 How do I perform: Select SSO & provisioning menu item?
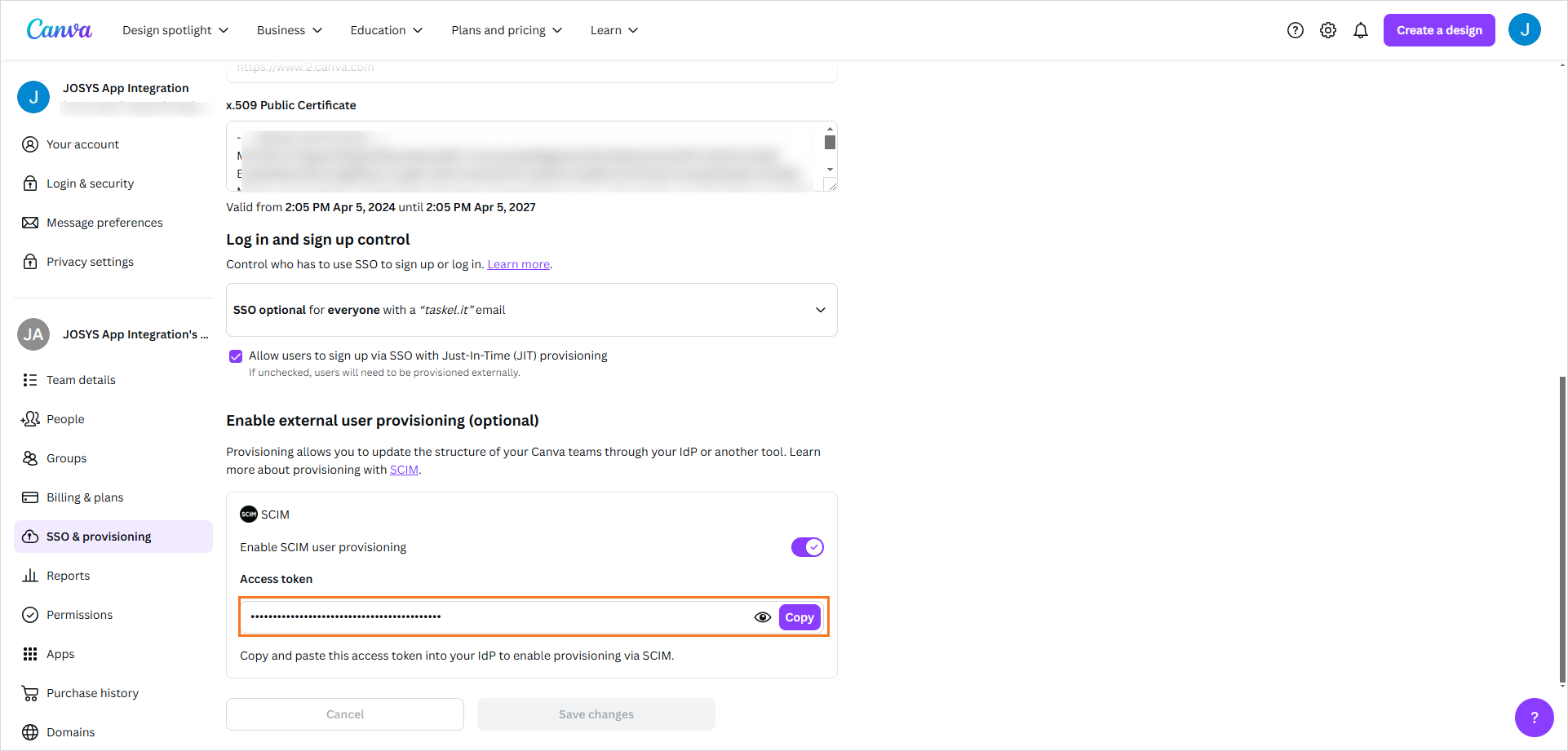(113, 537)
